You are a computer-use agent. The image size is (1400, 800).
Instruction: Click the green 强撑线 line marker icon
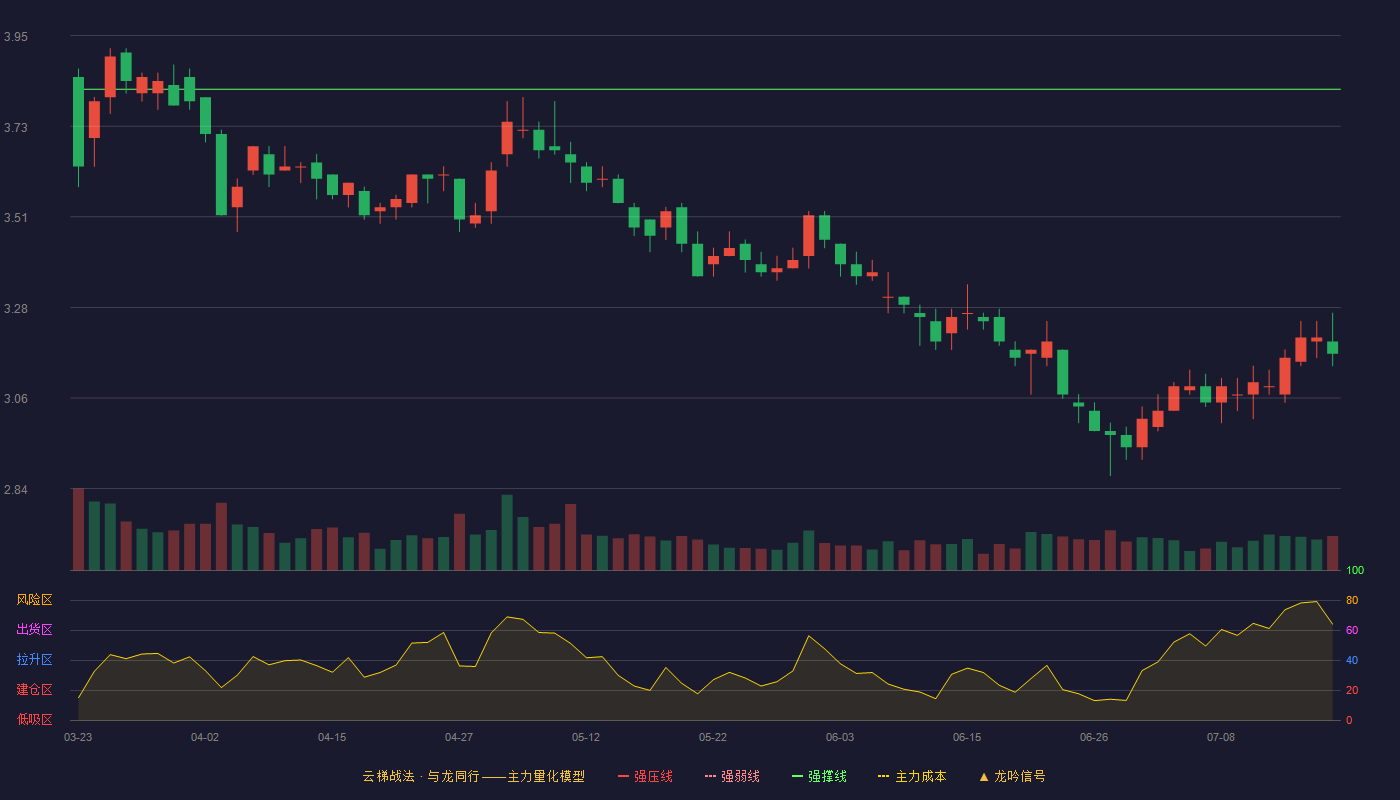click(797, 777)
